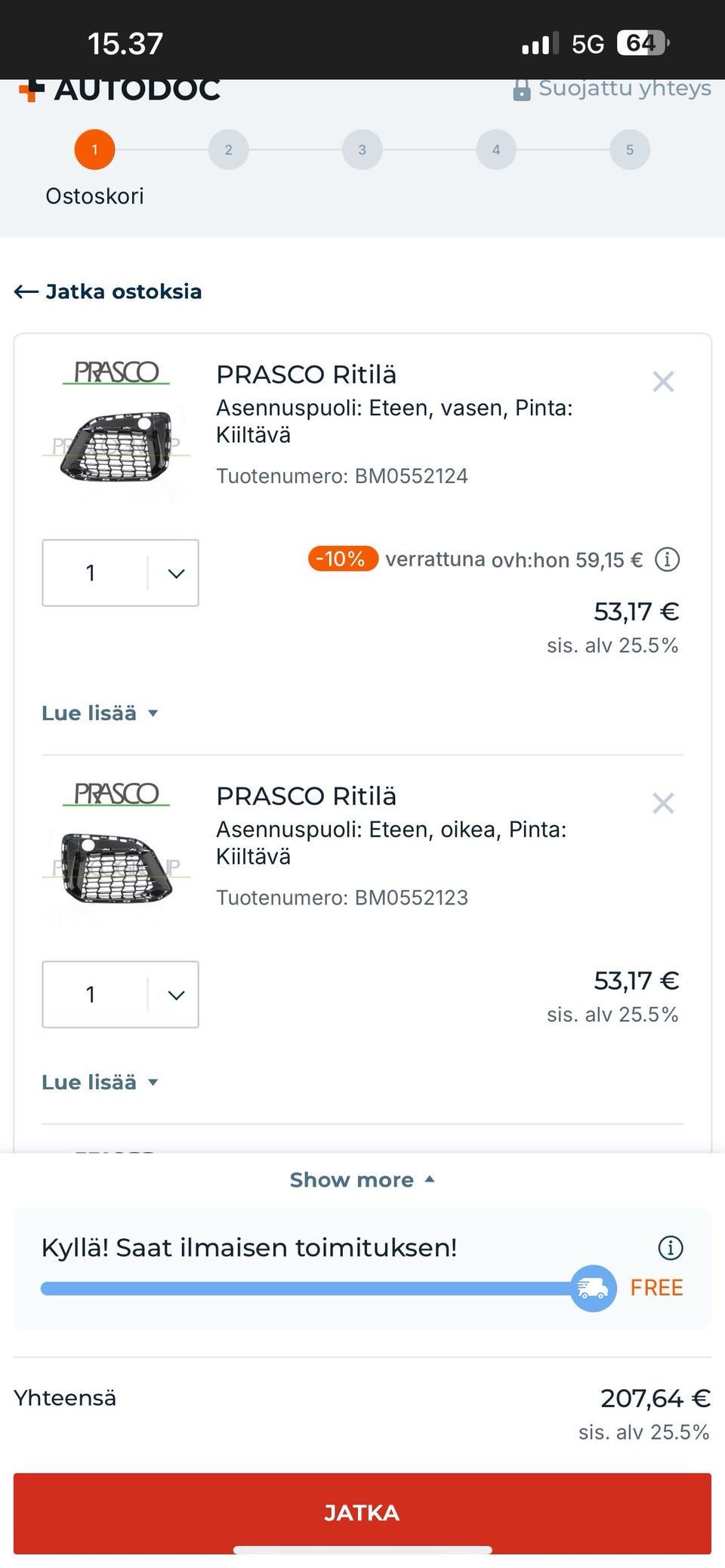Tap the AUTODOC logo
This screenshot has height=1568, width=725.
click(121, 90)
